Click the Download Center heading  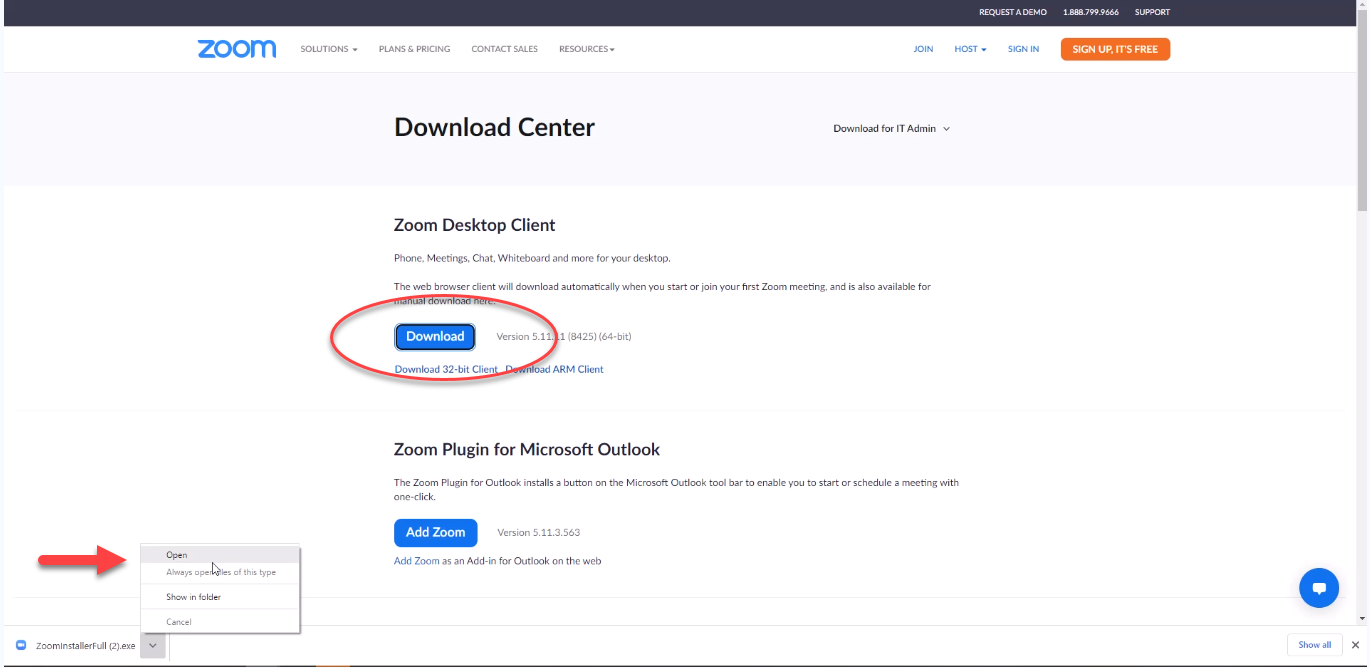click(494, 128)
